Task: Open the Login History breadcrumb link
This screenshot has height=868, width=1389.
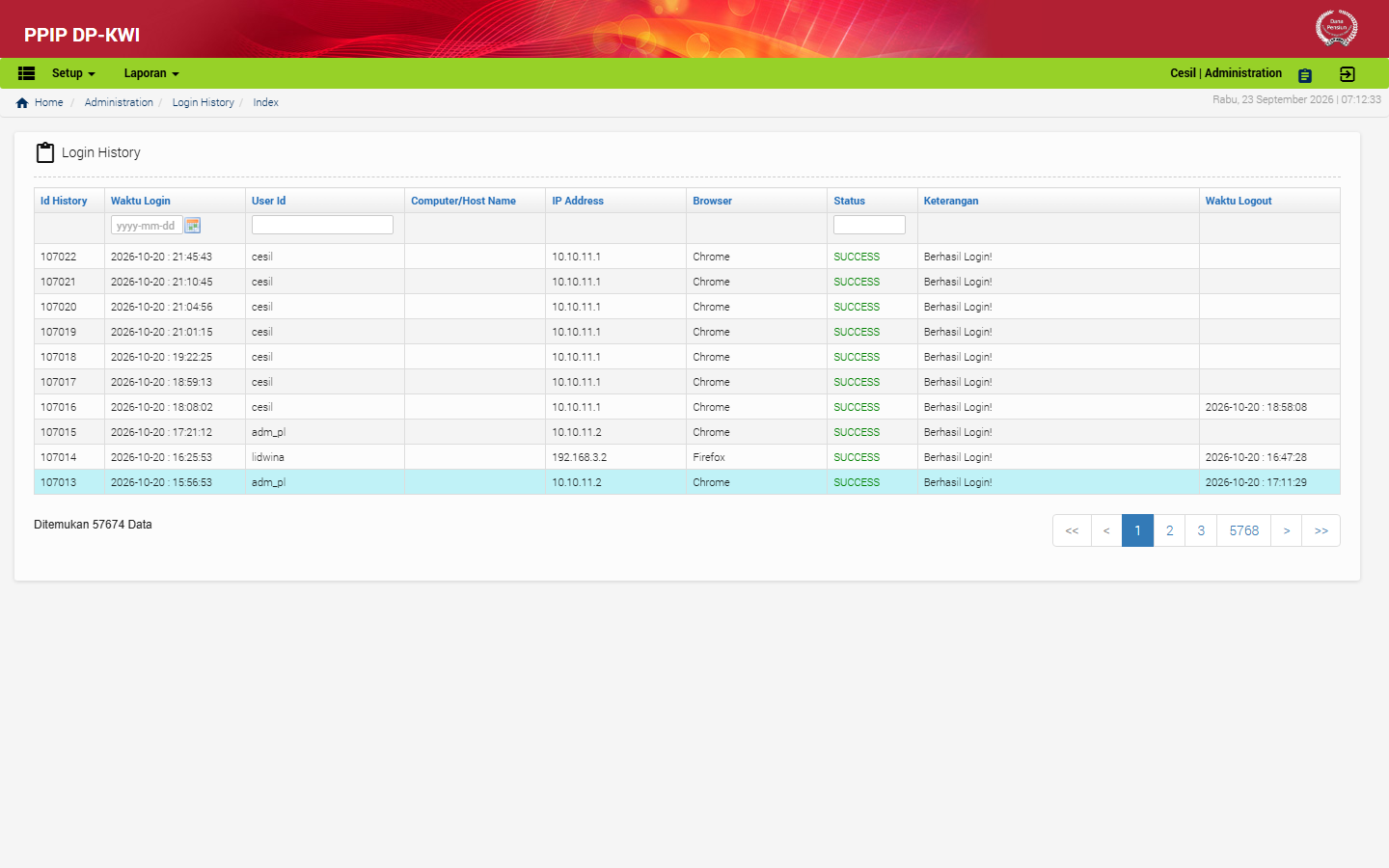Action: click(x=204, y=102)
